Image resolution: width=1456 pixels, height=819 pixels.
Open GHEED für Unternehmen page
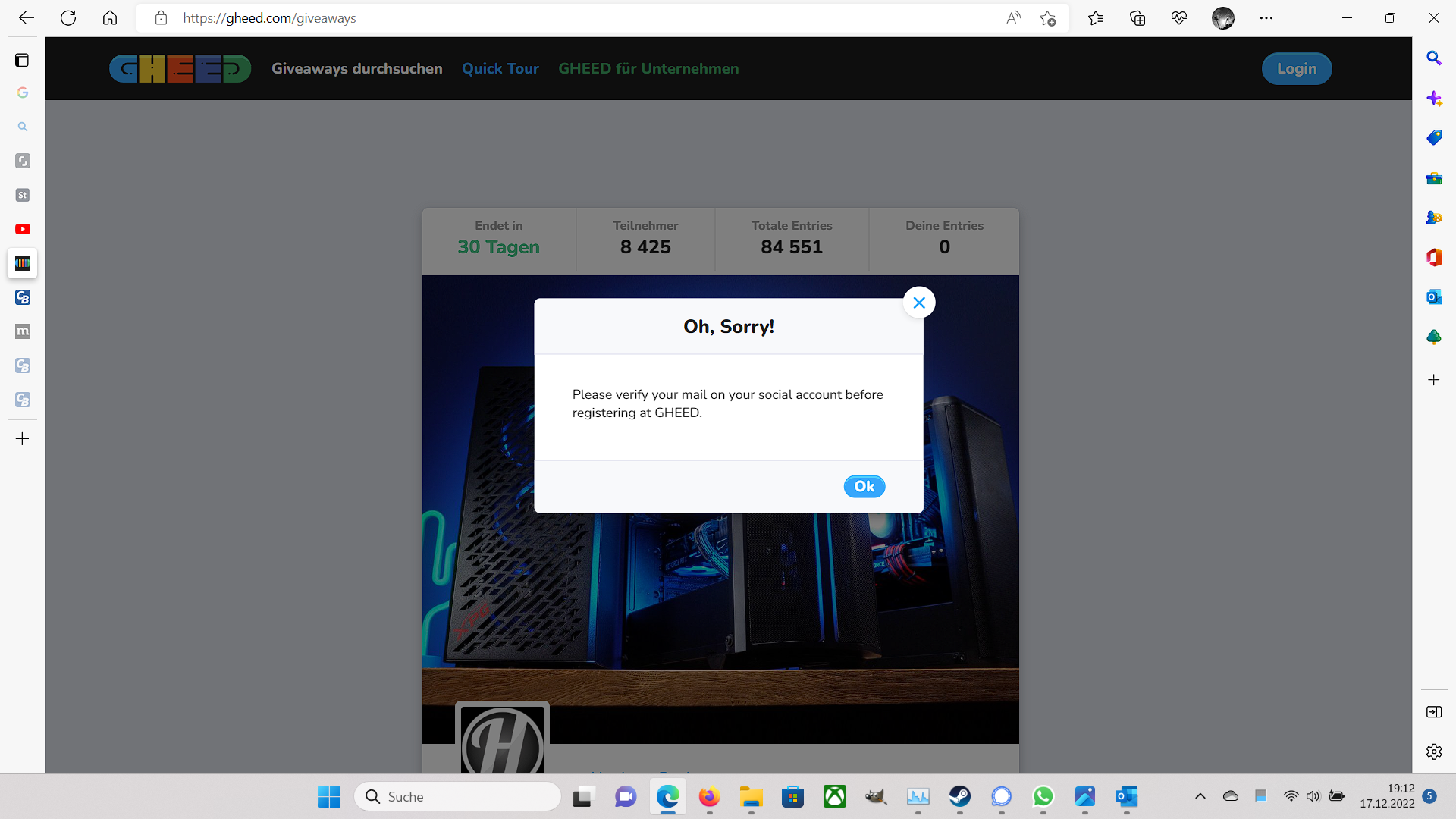(648, 68)
